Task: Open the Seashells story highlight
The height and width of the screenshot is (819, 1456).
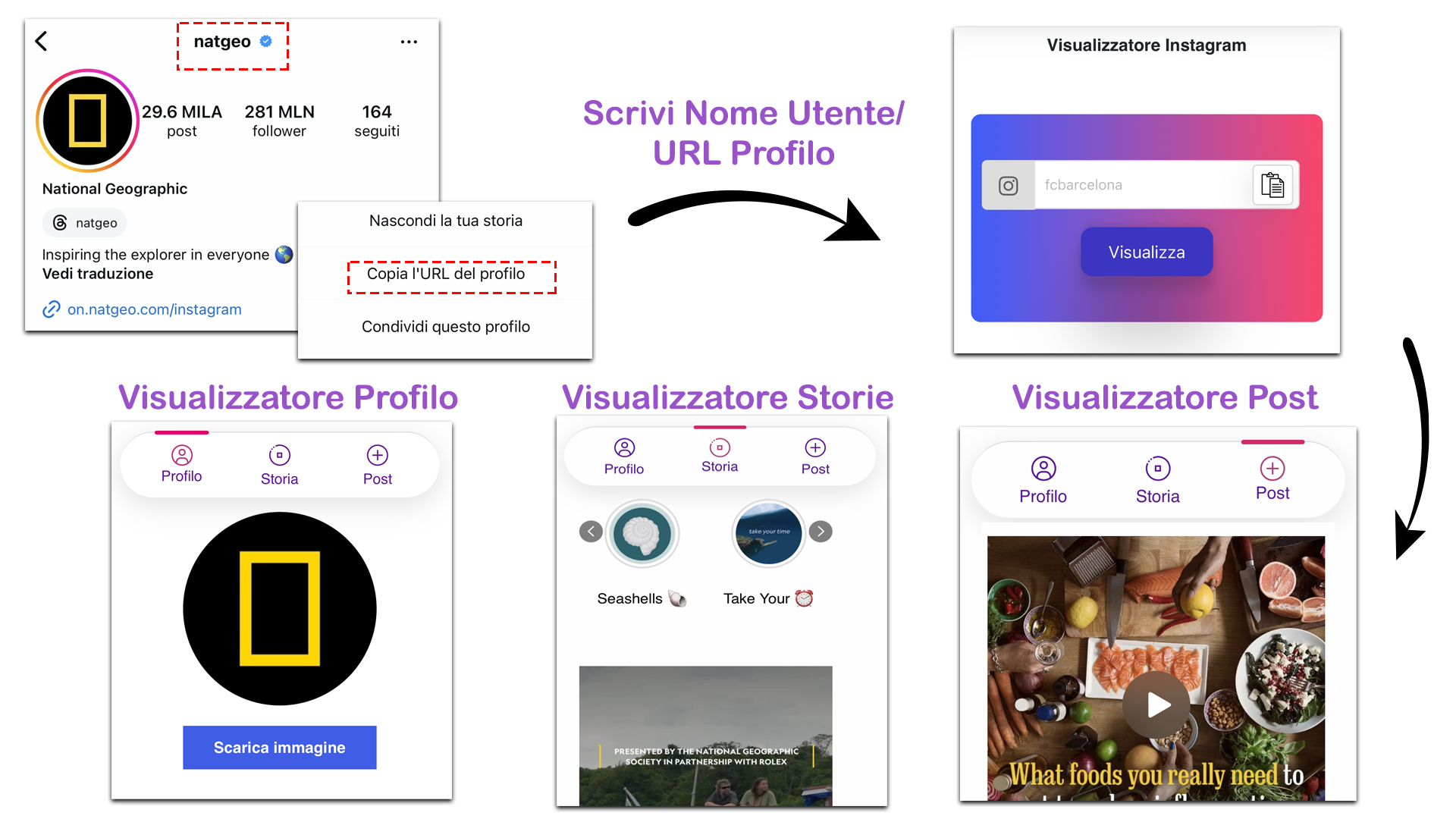Action: [x=642, y=533]
